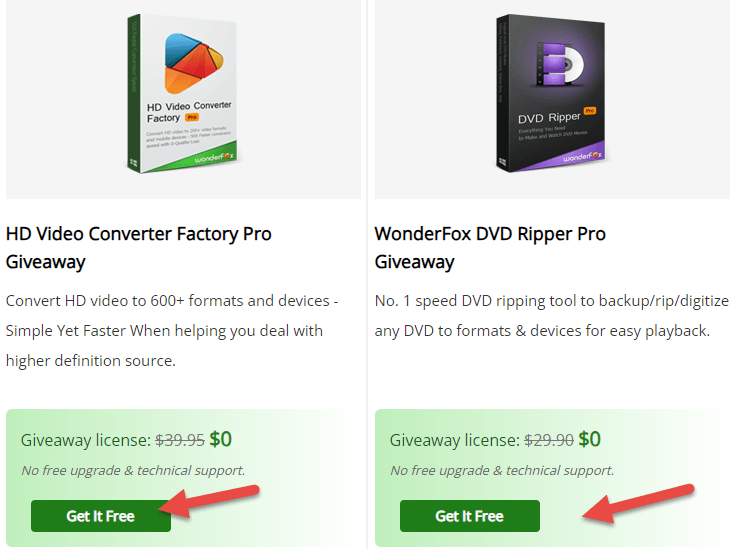Click the red arrow beside right Get It Free button
736x549 pixels.
coord(638,503)
